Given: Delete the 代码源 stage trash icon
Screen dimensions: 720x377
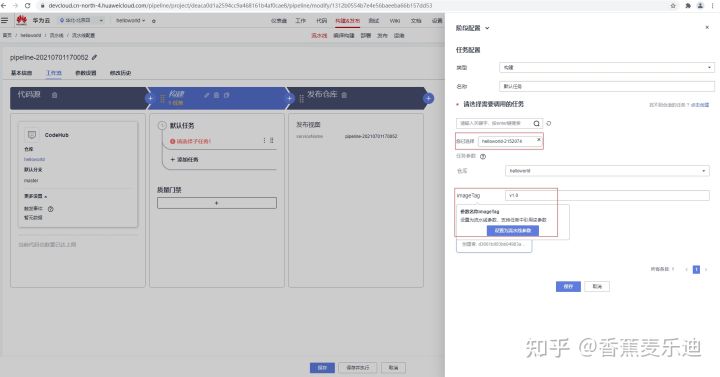Looking at the screenshot, I should coord(54,95).
